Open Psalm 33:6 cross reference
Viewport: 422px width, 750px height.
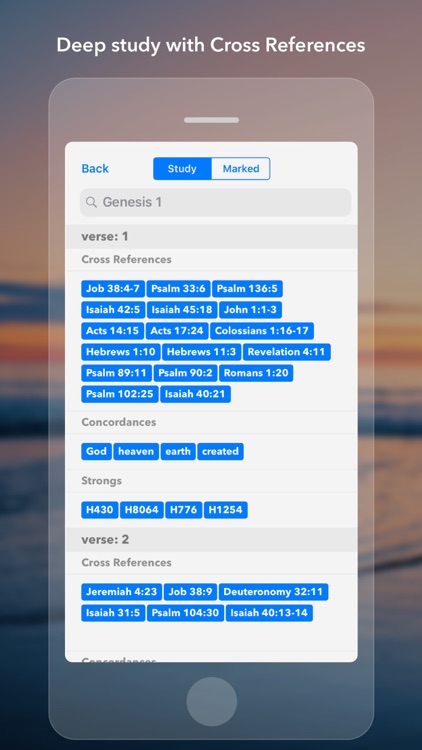178,288
